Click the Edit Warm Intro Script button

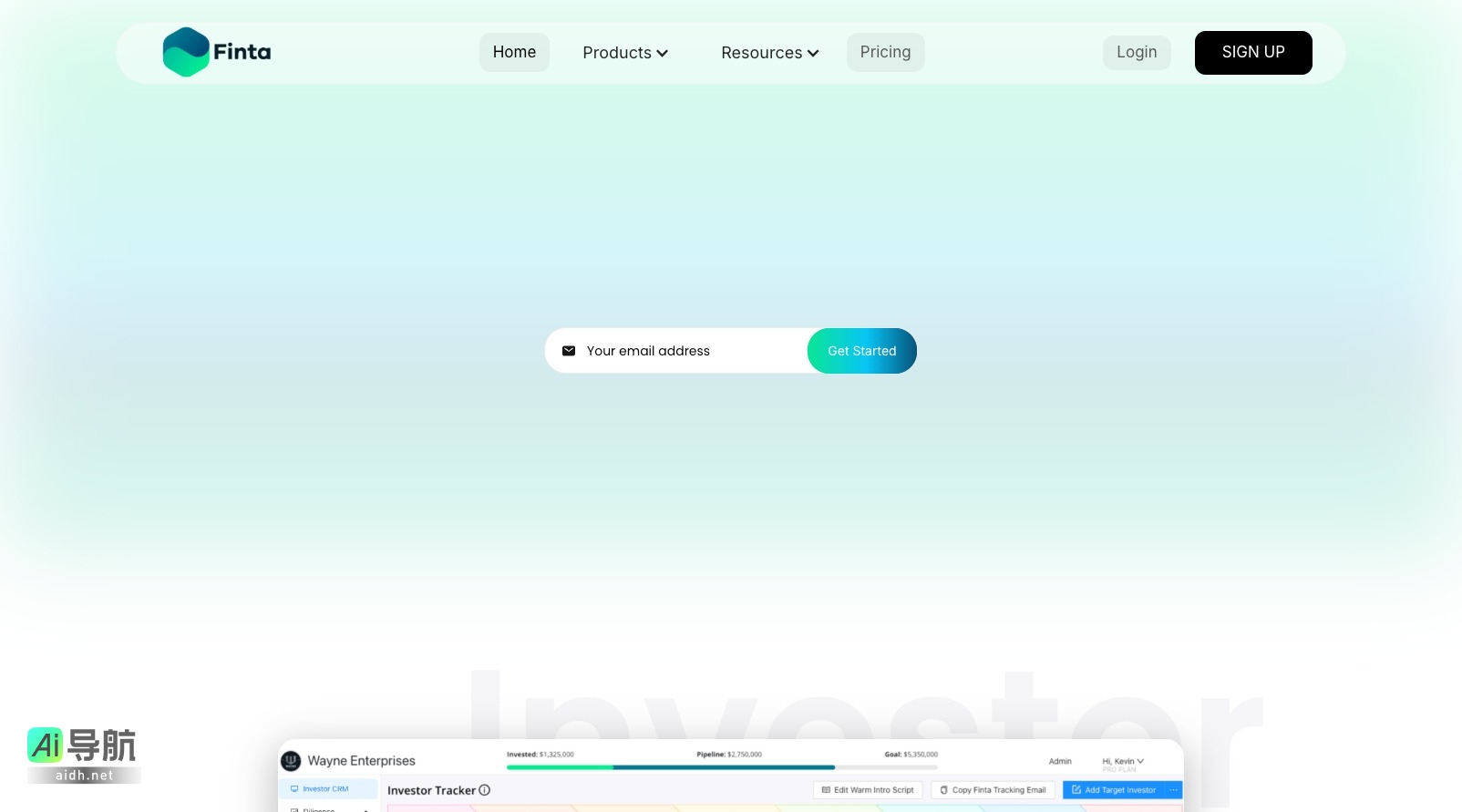[868, 790]
